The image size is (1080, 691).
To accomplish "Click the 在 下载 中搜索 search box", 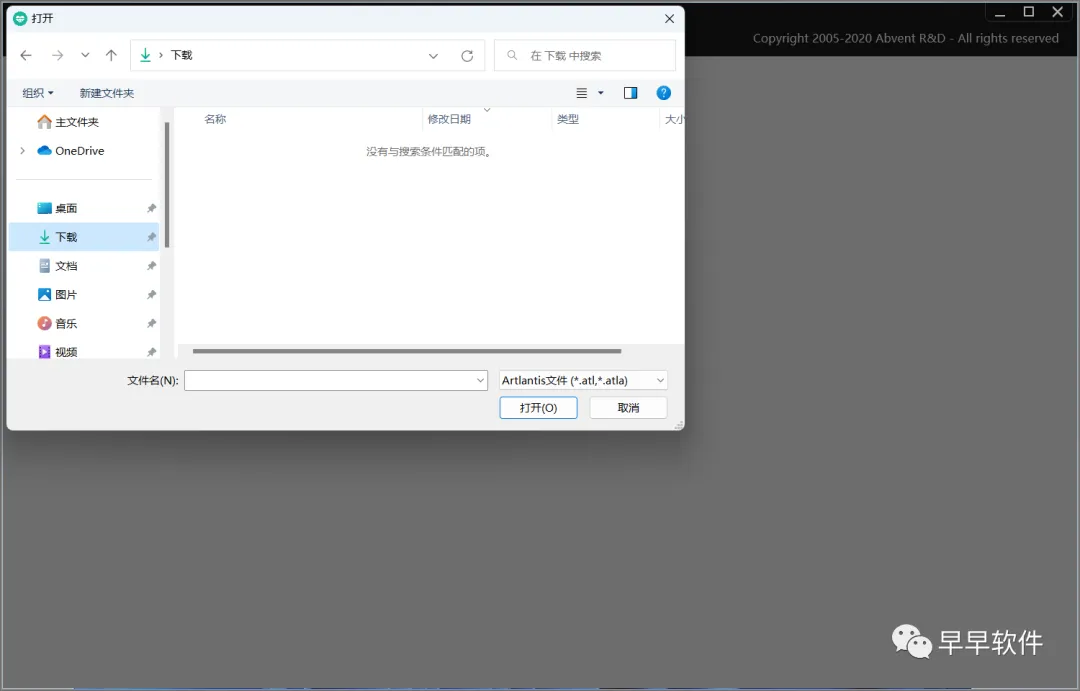I will [x=585, y=55].
